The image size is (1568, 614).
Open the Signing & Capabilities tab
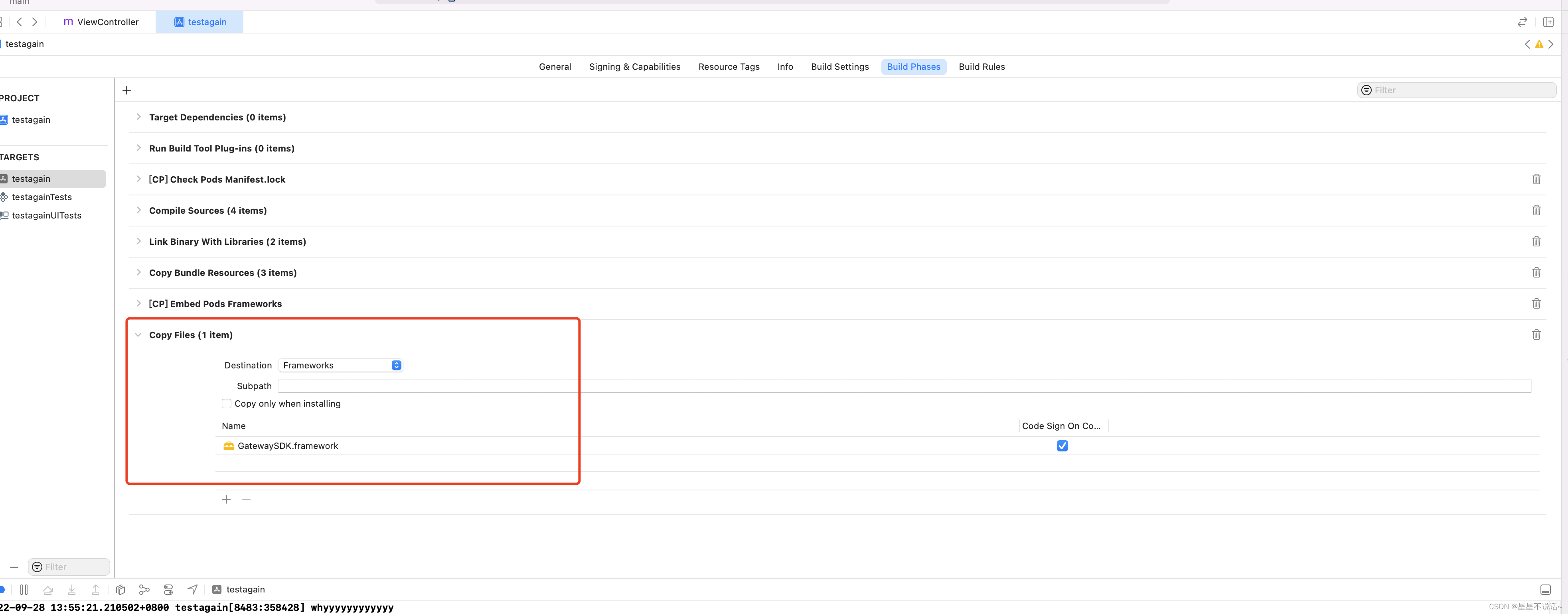click(x=634, y=67)
